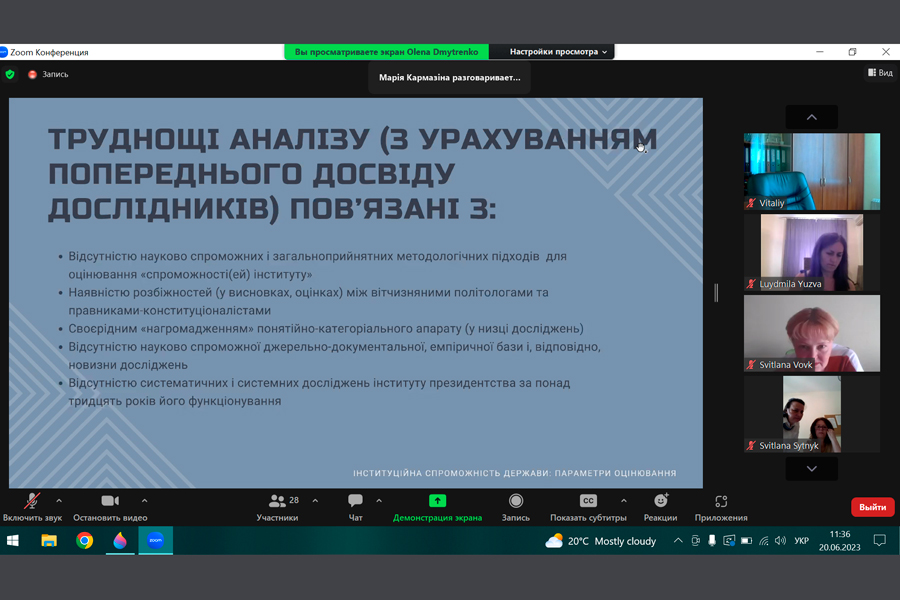
Task: Open the Вид view layout menu
Action: coord(880,73)
